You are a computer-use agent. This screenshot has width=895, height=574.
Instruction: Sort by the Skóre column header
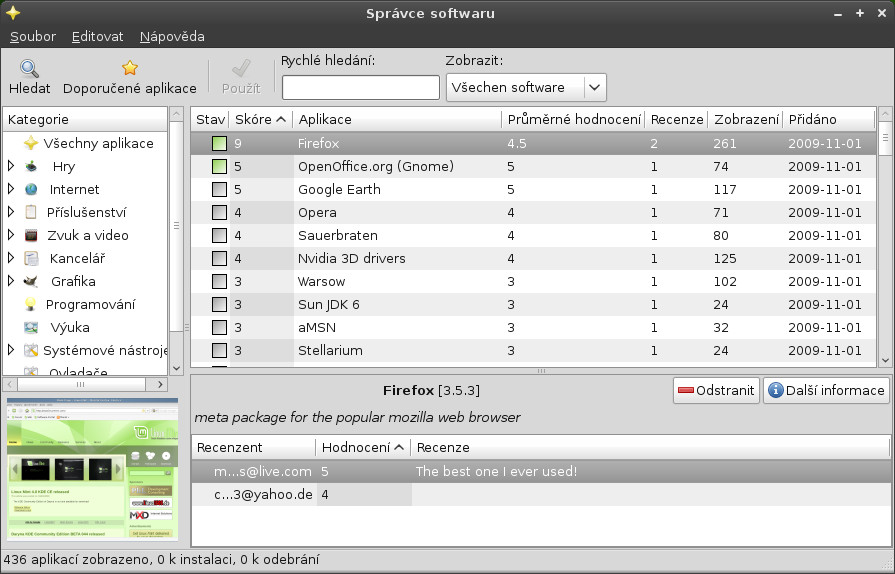click(x=260, y=119)
